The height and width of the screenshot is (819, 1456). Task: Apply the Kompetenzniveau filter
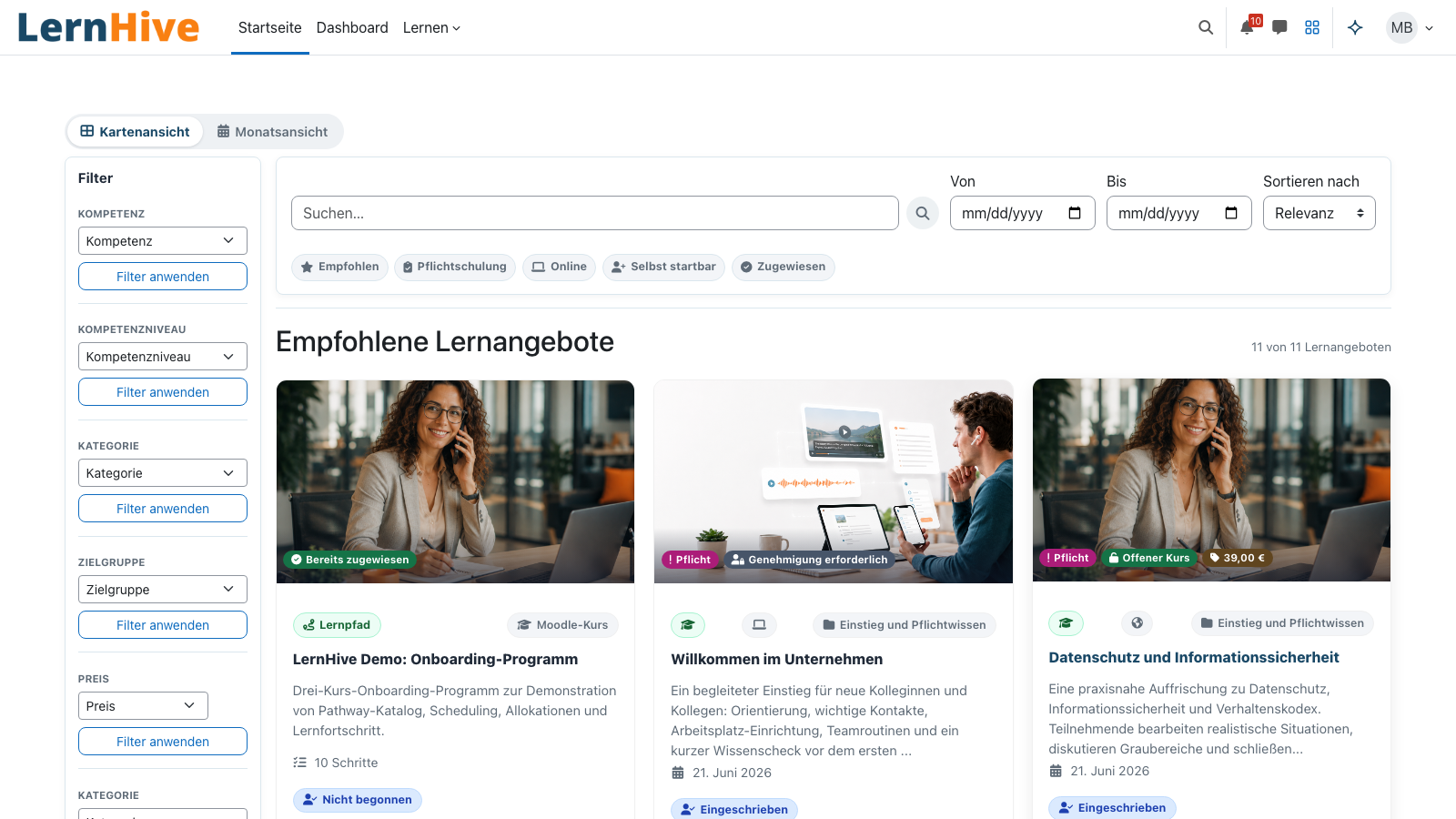pyautogui.click(x=163, y=392)
